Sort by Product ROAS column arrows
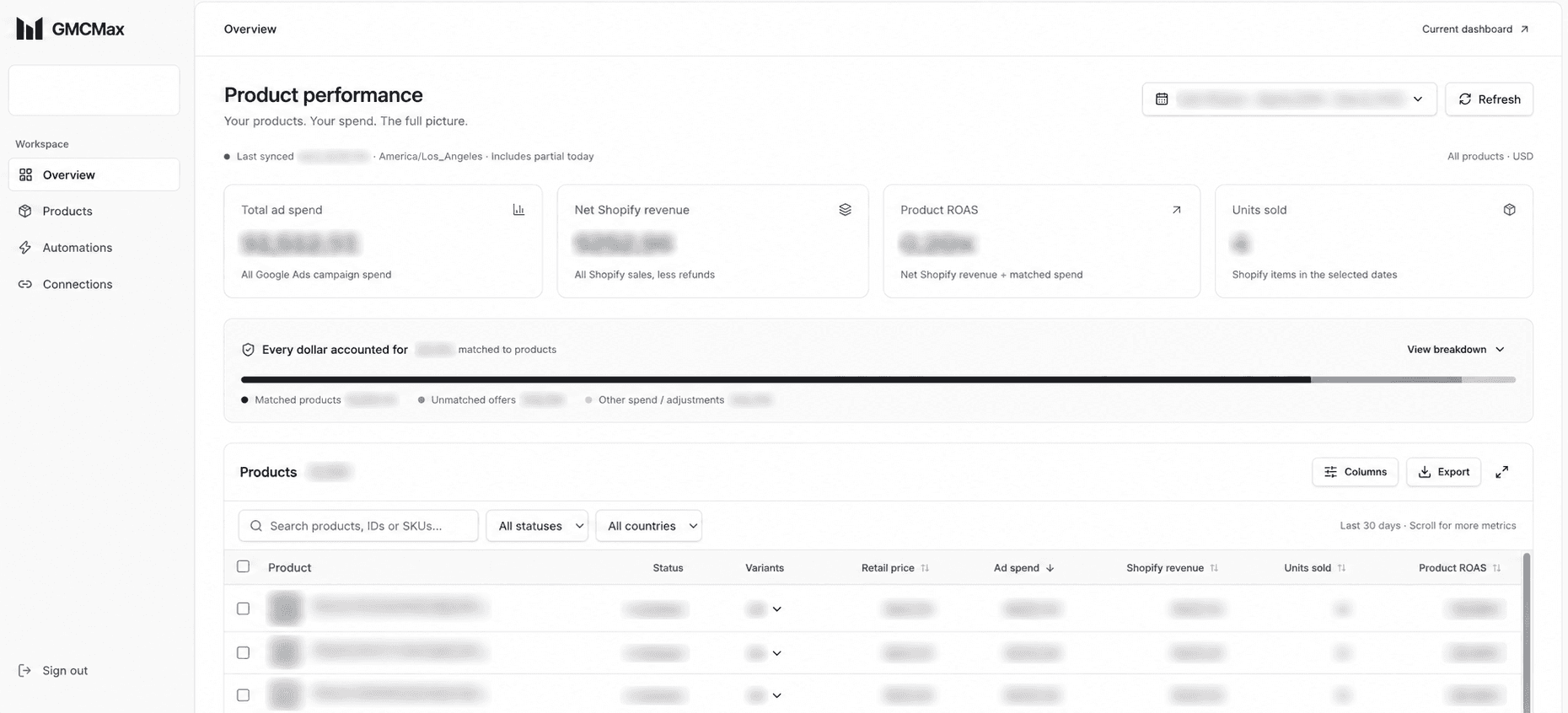Screen dimensions: 1568x713 (x=1496, y=567)
